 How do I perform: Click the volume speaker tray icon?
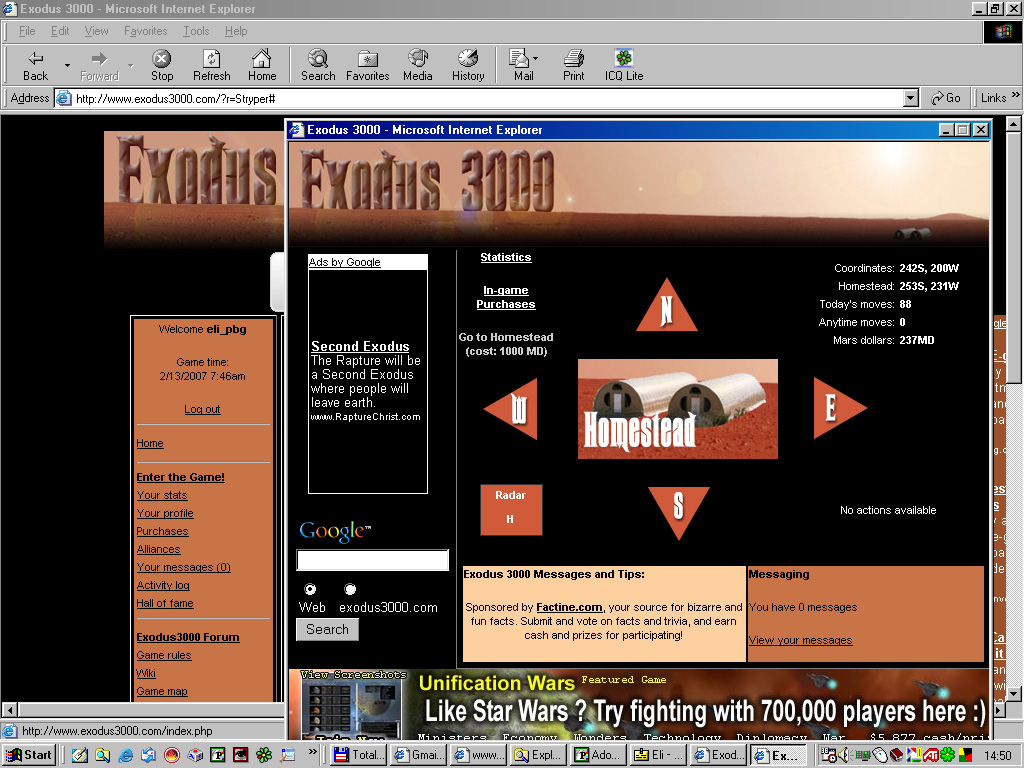(844, 755)
